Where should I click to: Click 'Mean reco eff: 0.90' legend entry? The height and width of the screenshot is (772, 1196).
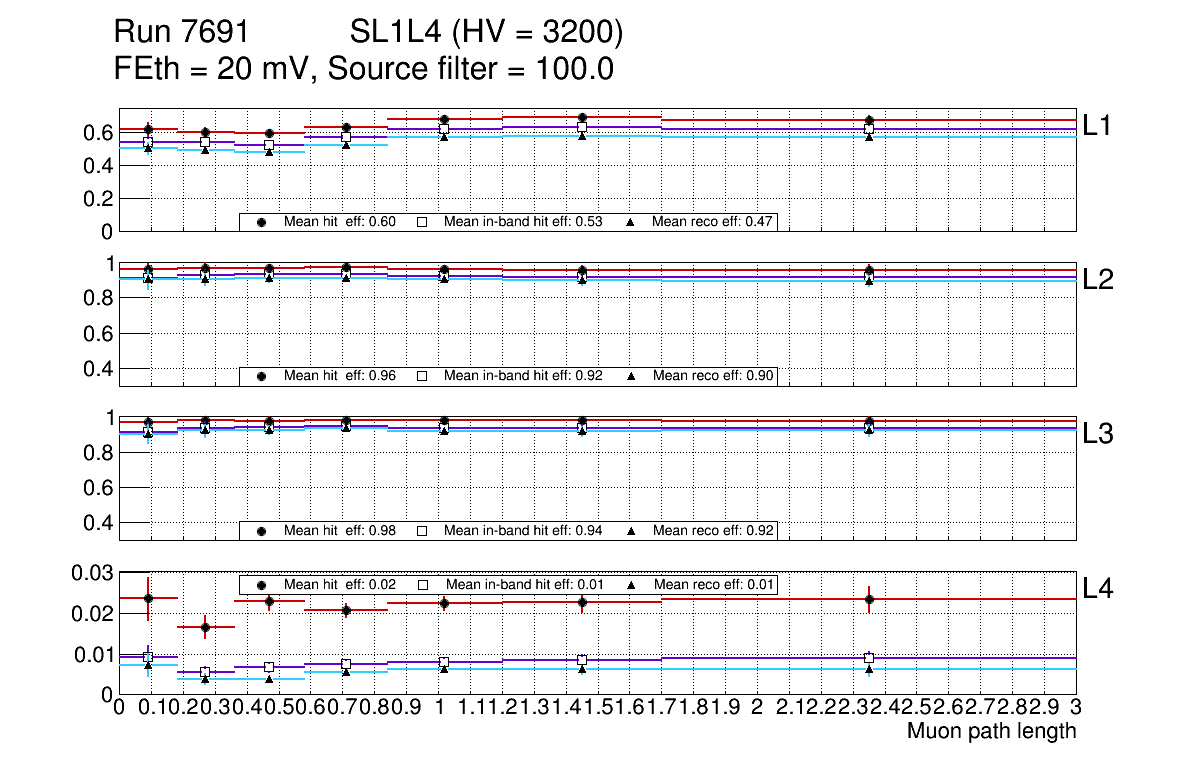(712, 376)
